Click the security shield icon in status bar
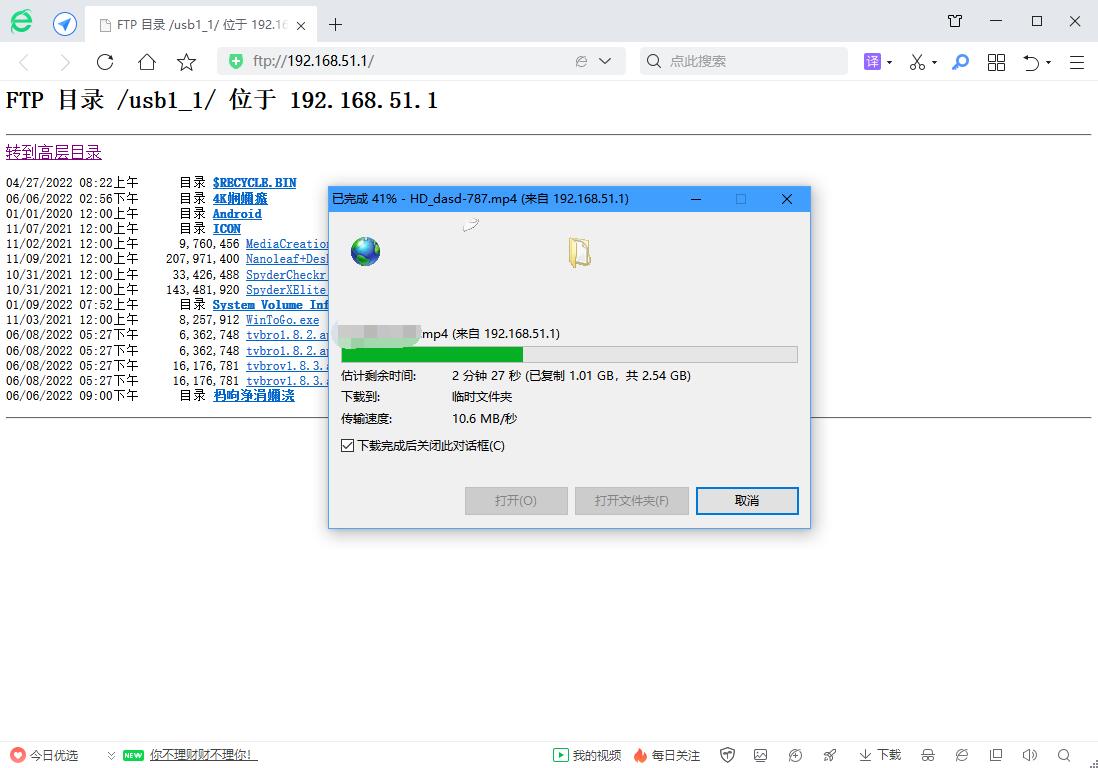Image resolution: width=1098 pixels, height=768 pixels. point(727,755)
